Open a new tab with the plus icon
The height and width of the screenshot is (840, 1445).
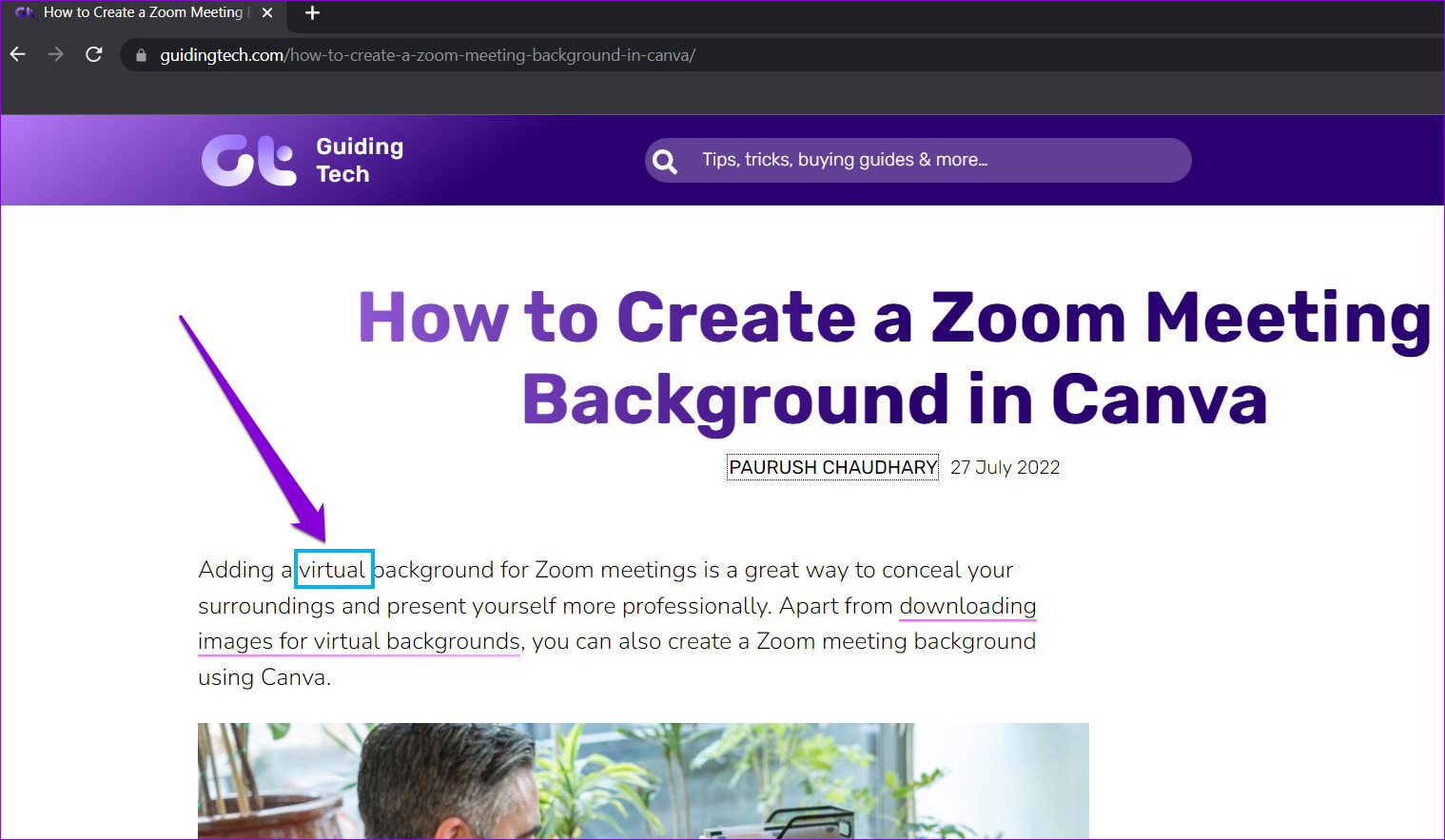click(312, 12)
